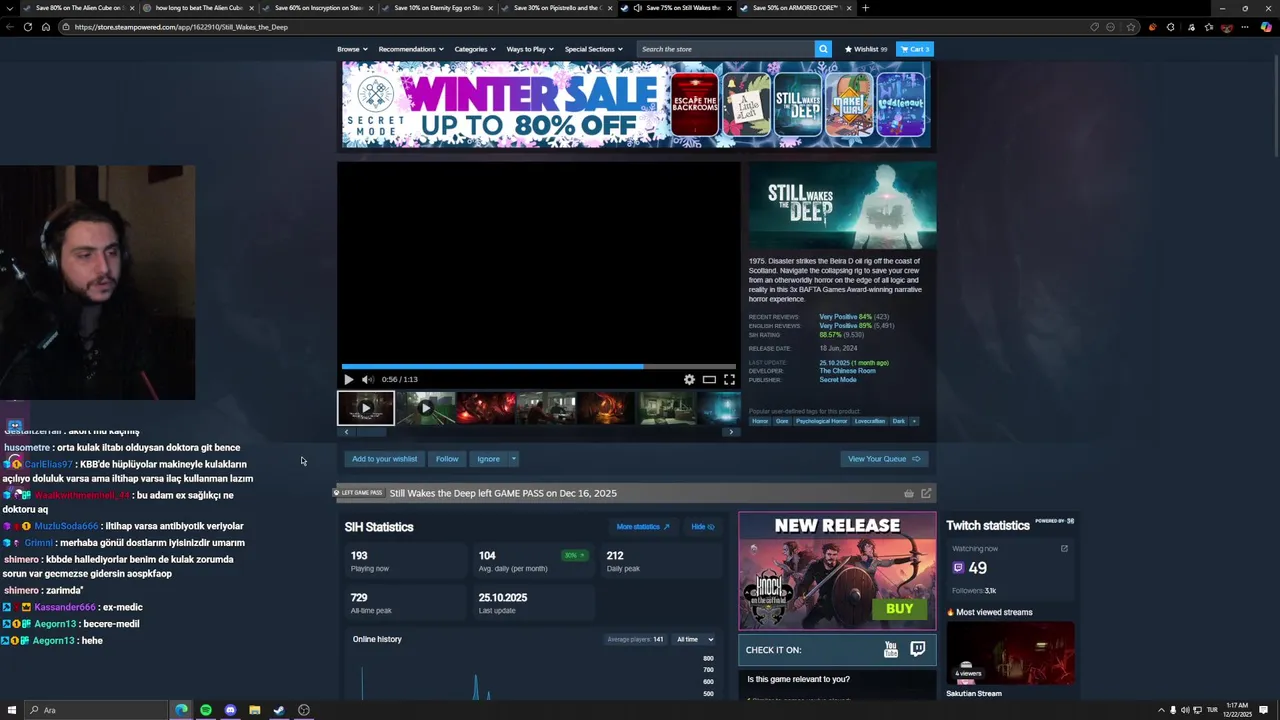Click Add to your wishlist
The image size is (1280, 720).
click(x=384, y=459)
